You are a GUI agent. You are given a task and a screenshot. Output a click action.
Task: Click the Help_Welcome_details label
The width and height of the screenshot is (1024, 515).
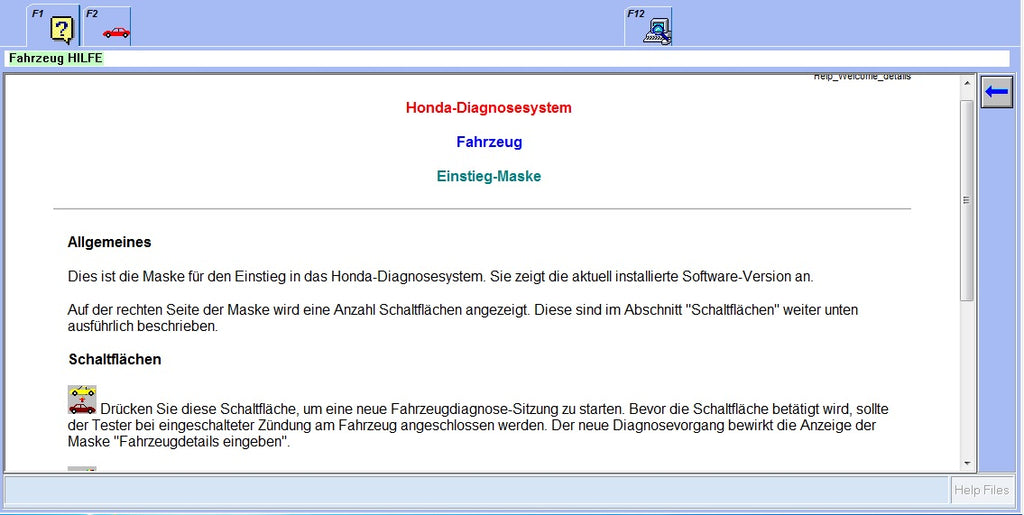click(862, 77)
